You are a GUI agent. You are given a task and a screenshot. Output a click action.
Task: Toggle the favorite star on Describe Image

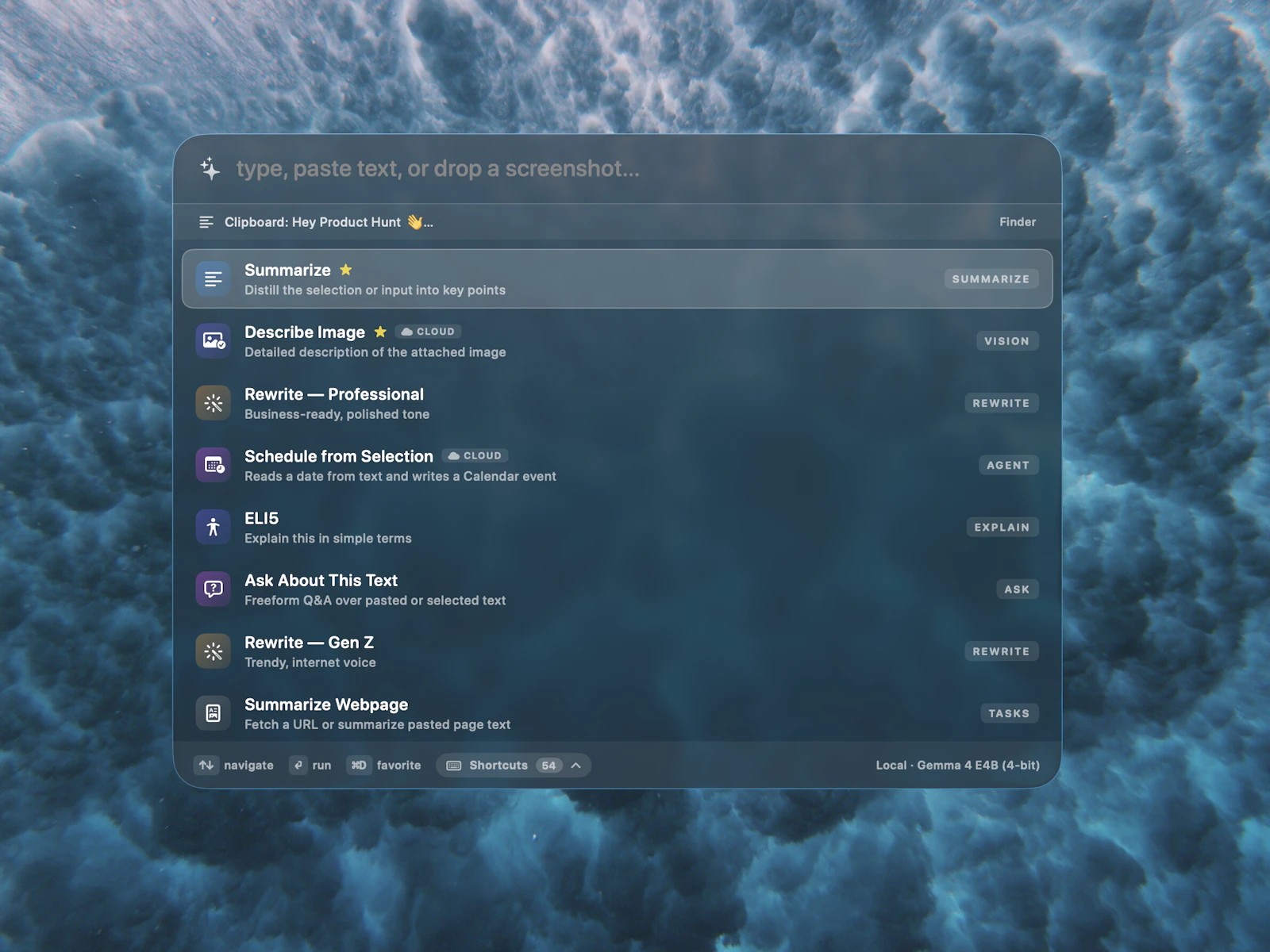(x=380, y=332)
